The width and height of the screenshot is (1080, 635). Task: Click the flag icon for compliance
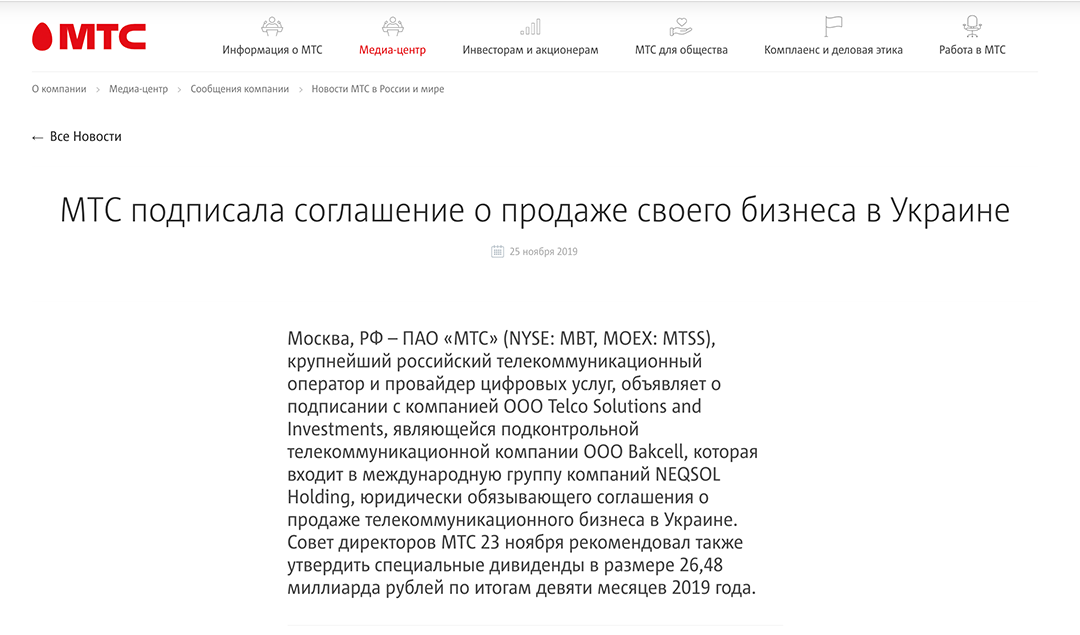[833, 27]
